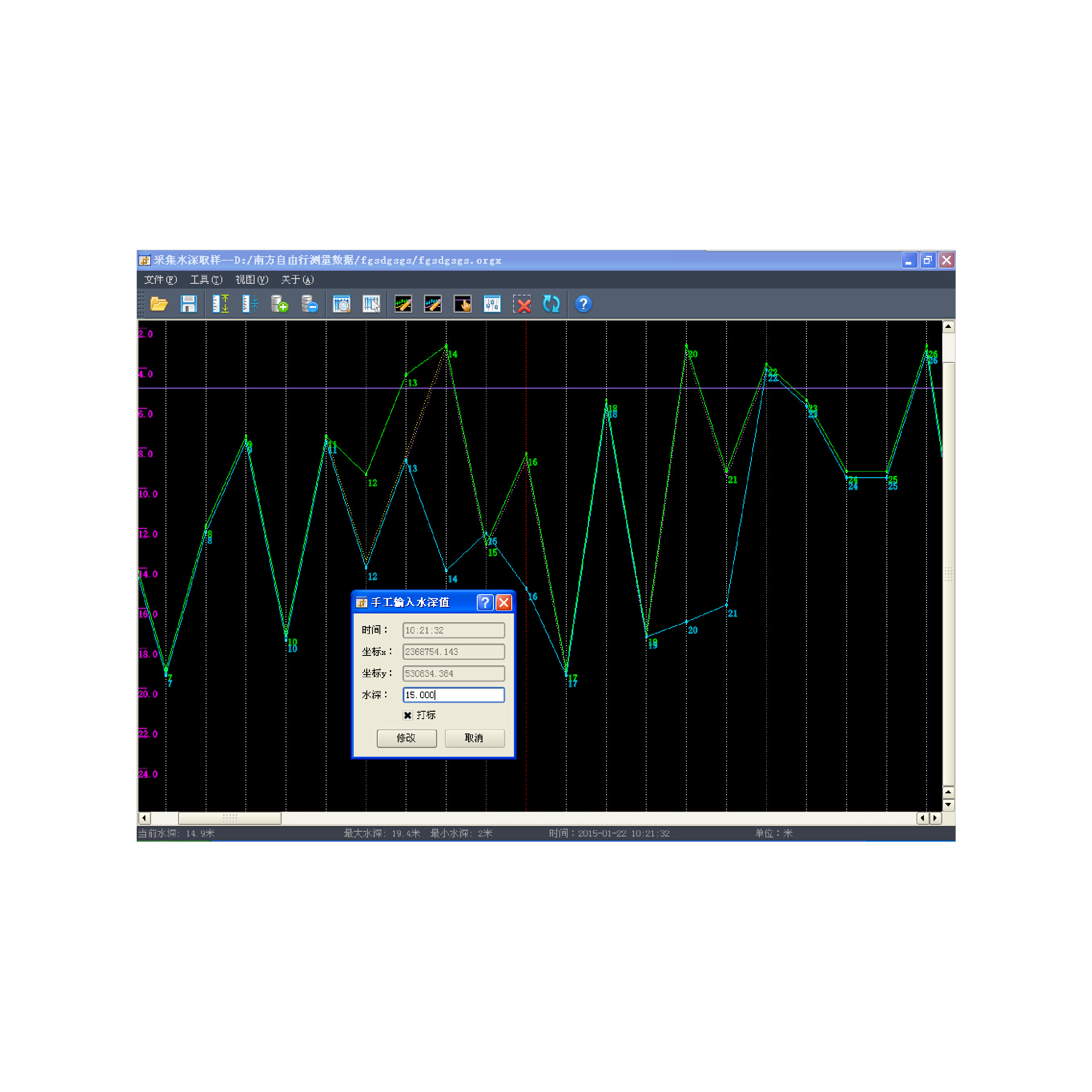Click the blue refresh arrows icon
This screenshot has width=1092, height=1092.
[551, 304]
